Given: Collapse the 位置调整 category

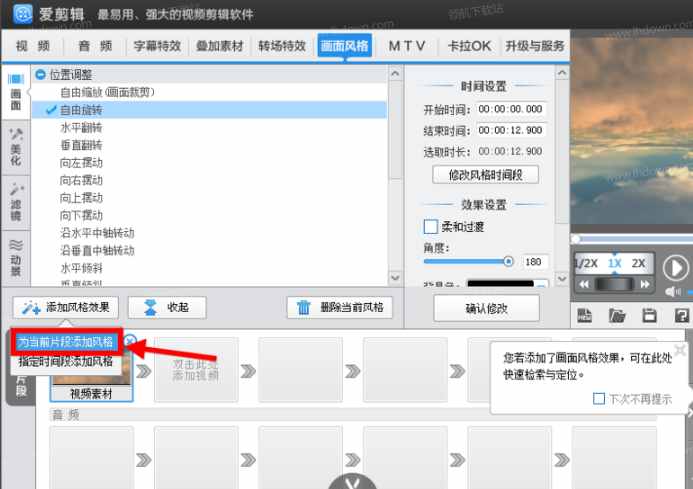Looking at the screenshot, I should click(40, 74).
